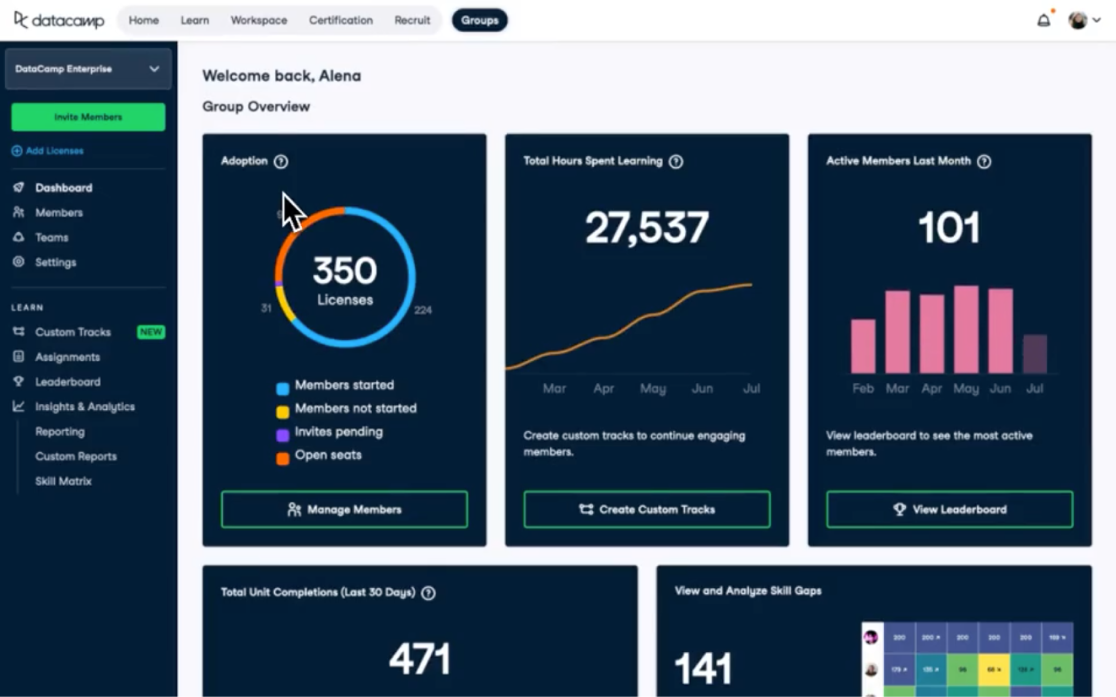Select Insights & Analytics icon
The width and height of the screenshot is (1116, 697).
point(19,406)
